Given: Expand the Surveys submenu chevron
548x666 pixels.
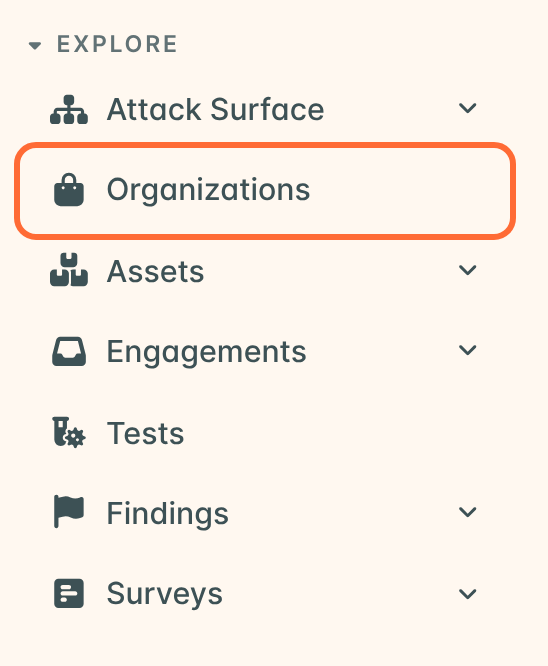Looking at the screenshot, I should pyautogui.click(x=467, y=594).
